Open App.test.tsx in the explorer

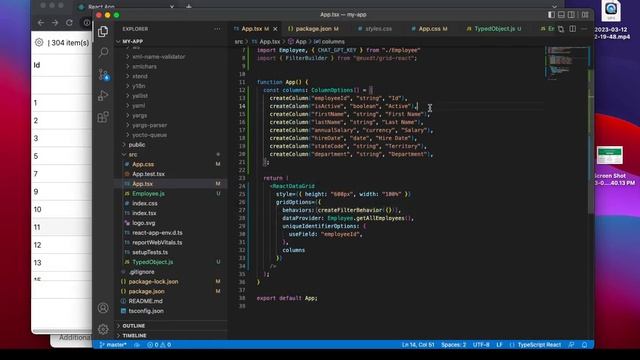tap(148, 174)
